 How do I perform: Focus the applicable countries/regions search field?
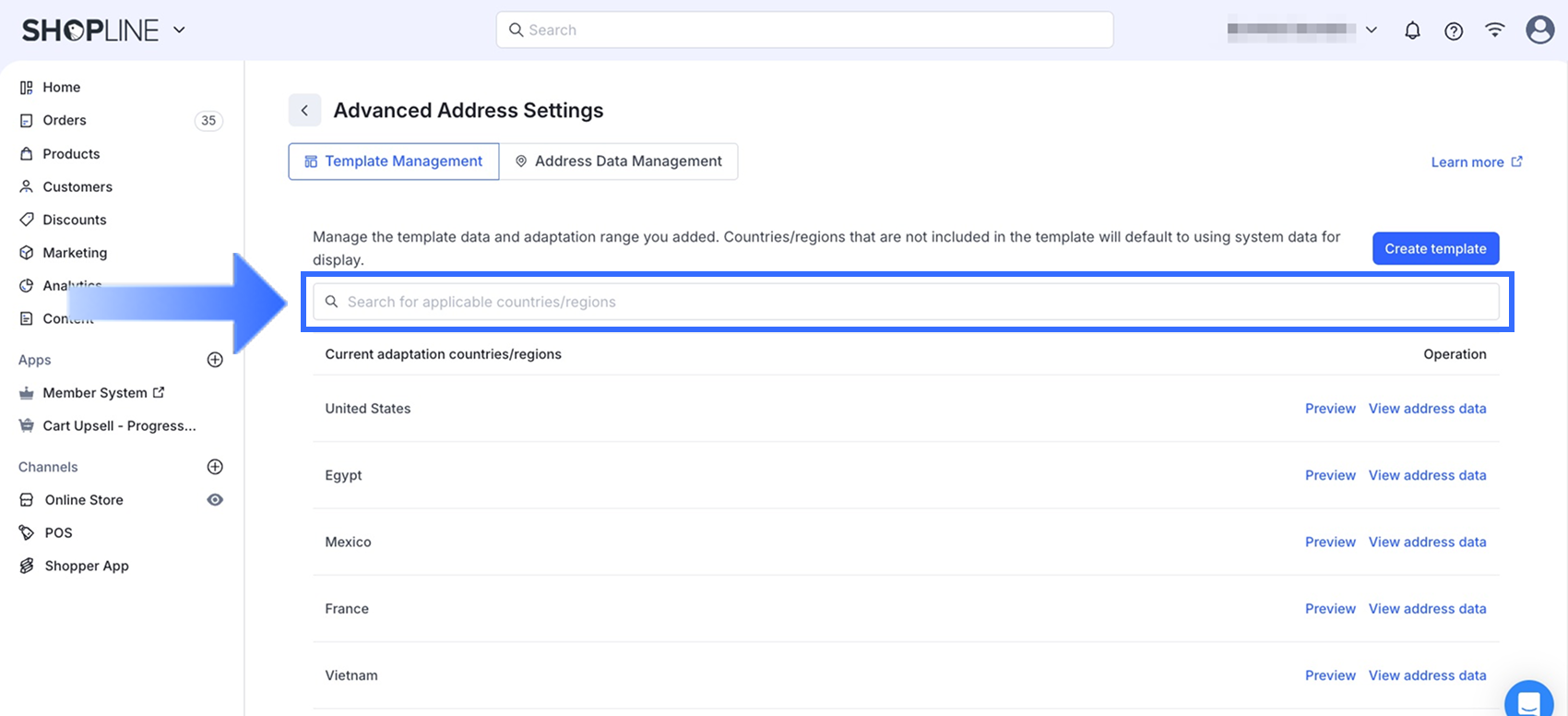[x=904, y=302]
